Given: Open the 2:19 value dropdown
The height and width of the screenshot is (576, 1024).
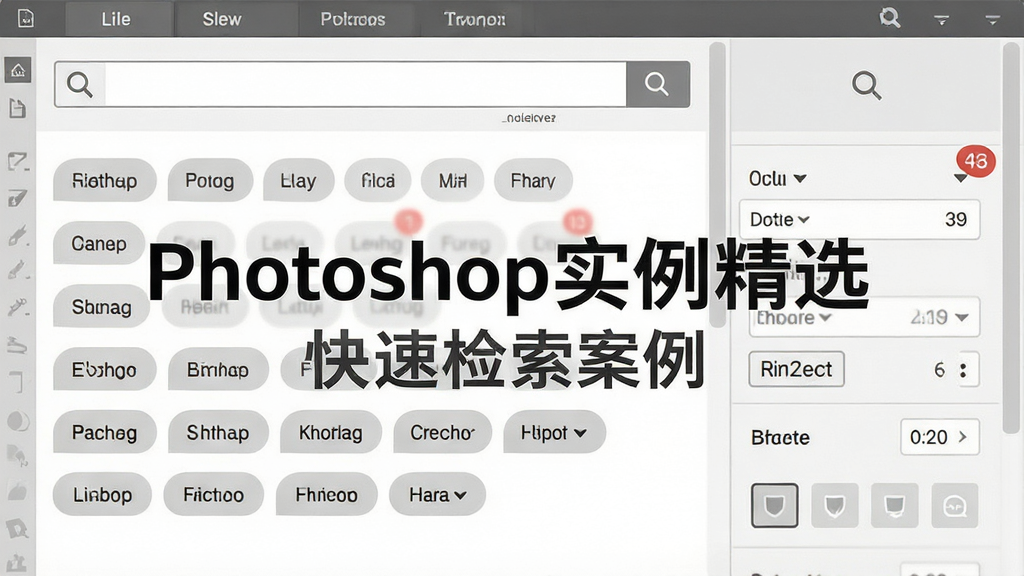Looking at the screenshot, I should [x=940, y=317].
